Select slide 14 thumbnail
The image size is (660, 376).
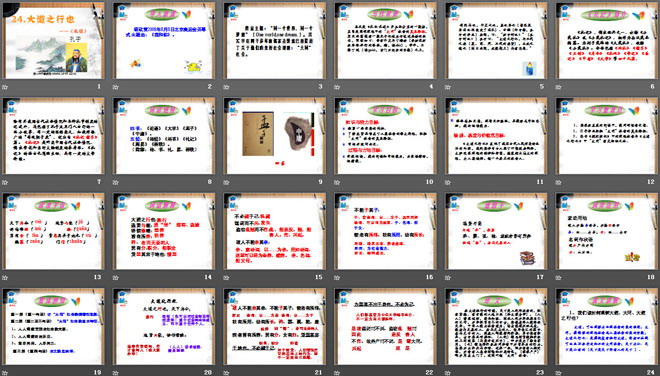point(164,231)
